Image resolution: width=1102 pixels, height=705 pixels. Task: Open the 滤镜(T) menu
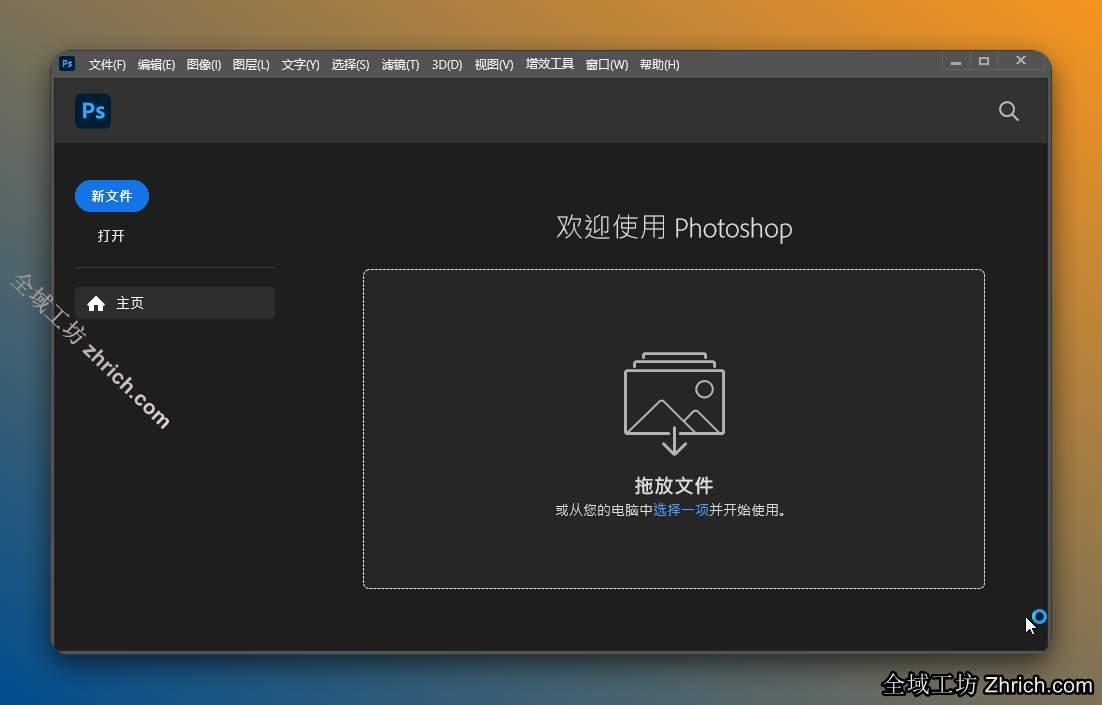pyautogui.click(x=400, y=65)
